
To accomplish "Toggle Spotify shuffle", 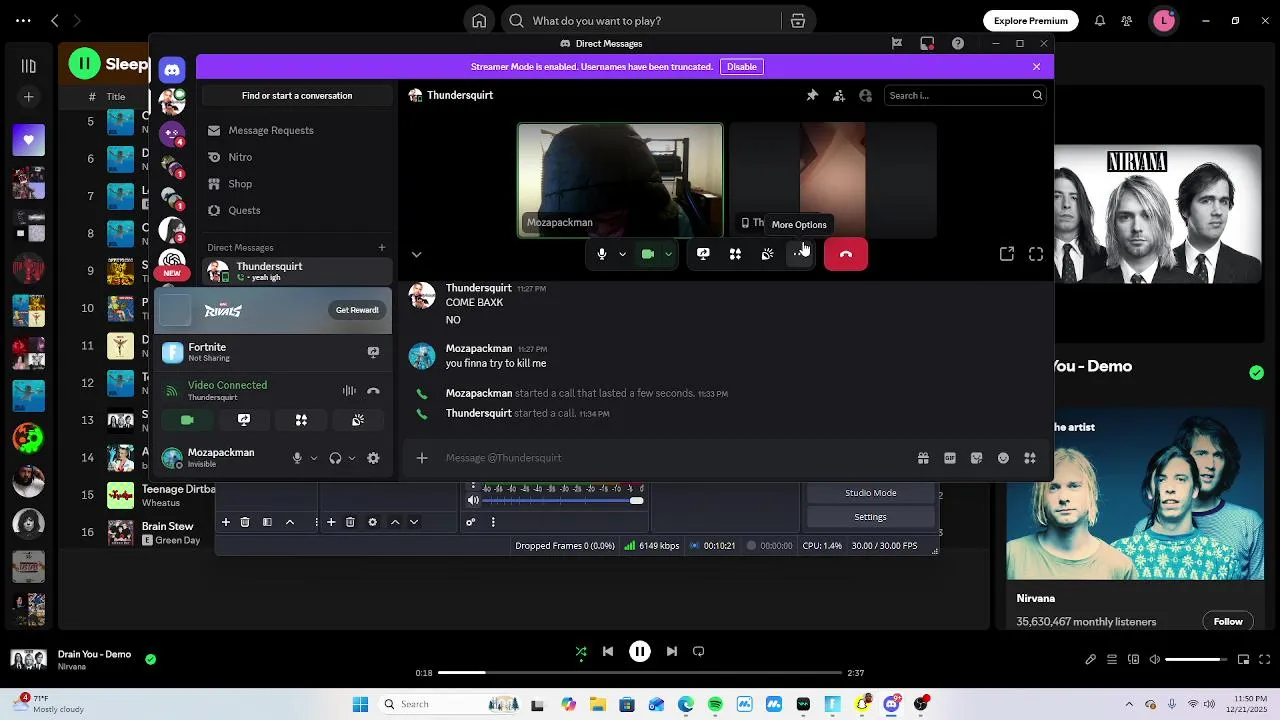I will point(581,651).
